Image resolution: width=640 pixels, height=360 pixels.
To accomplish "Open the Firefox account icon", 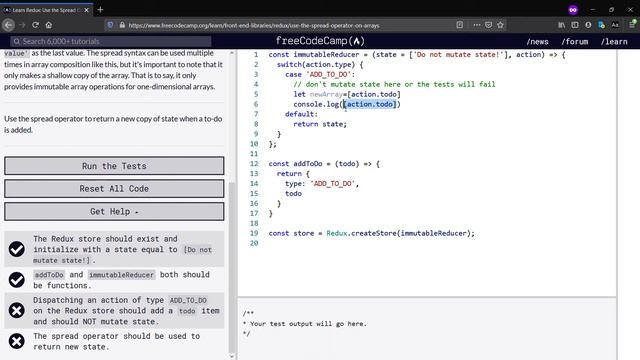I will (588, 25).
